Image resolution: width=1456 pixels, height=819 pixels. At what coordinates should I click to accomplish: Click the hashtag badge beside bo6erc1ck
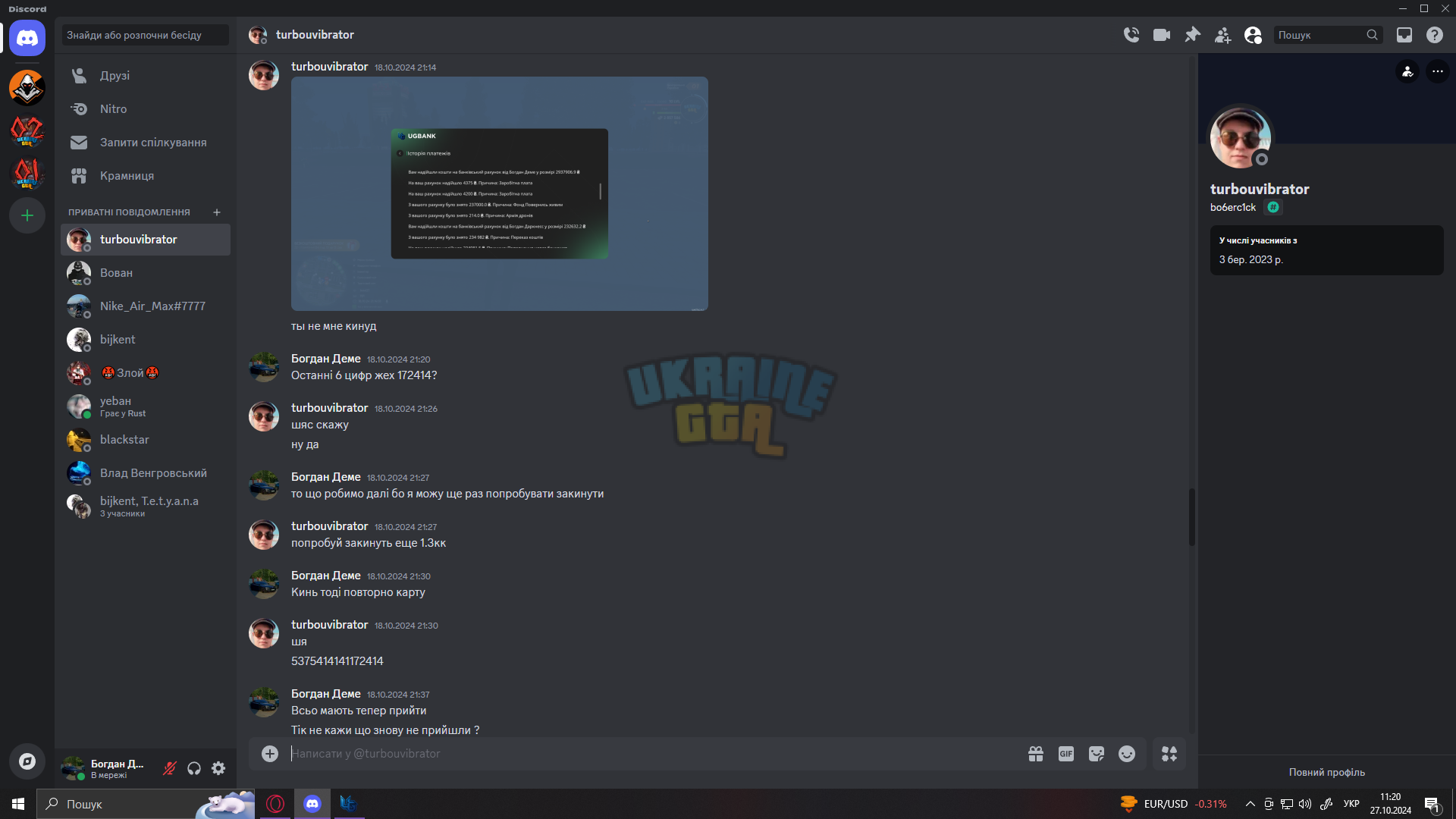click(1273, 207)
